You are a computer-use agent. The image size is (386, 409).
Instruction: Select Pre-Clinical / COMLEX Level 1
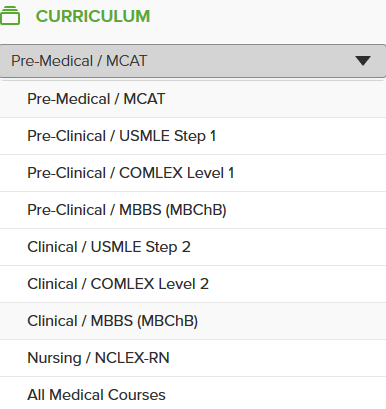tap(193, 173)
